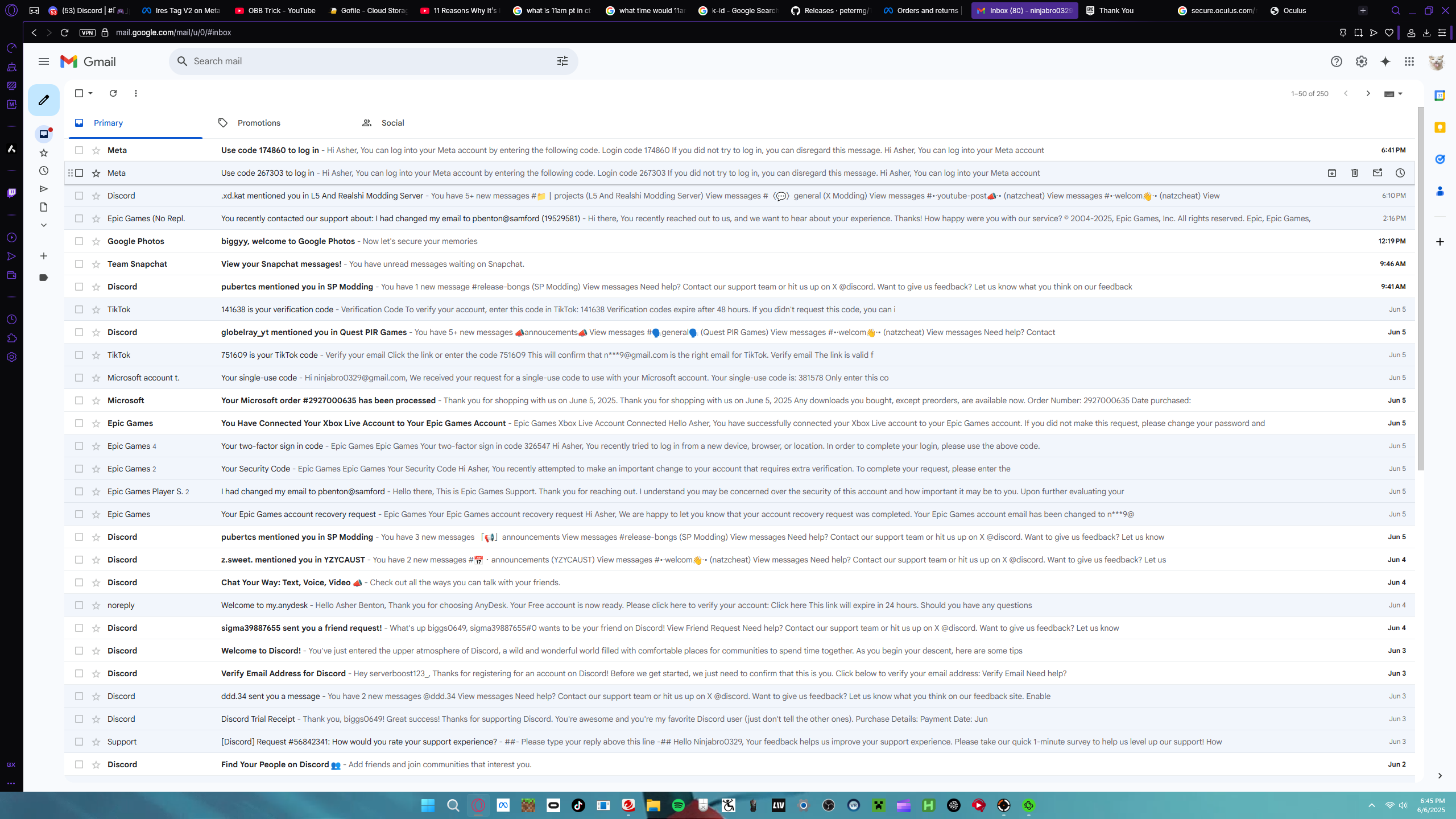Open Discord Trial Receipt email
Image resolution: width=1456 pixels, height=819 pixels.
[x=739, y=719]
